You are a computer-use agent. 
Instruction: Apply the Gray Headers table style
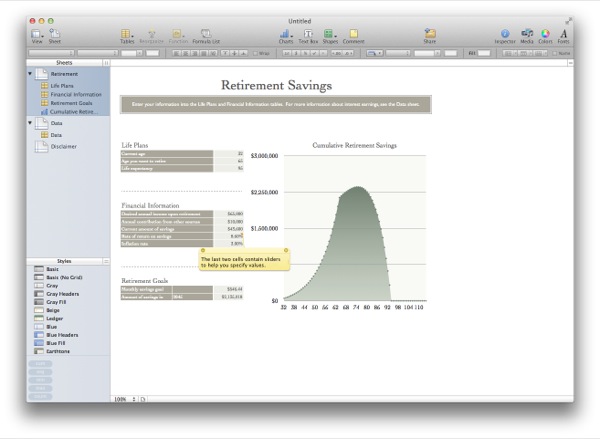point(63,294)
